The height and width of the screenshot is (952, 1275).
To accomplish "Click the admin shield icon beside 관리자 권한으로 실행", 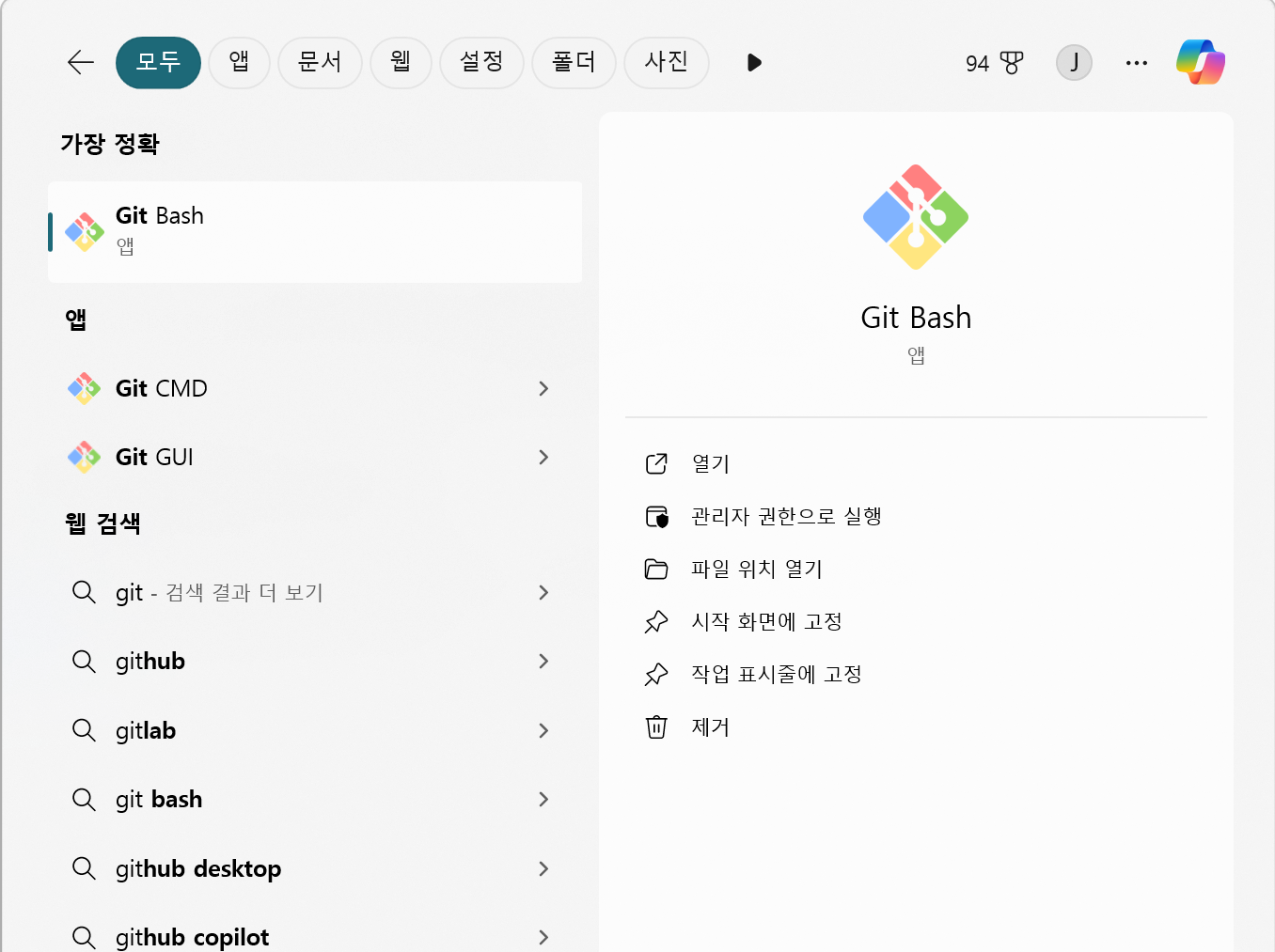I will pyautogui.click(x=656, y=516).
